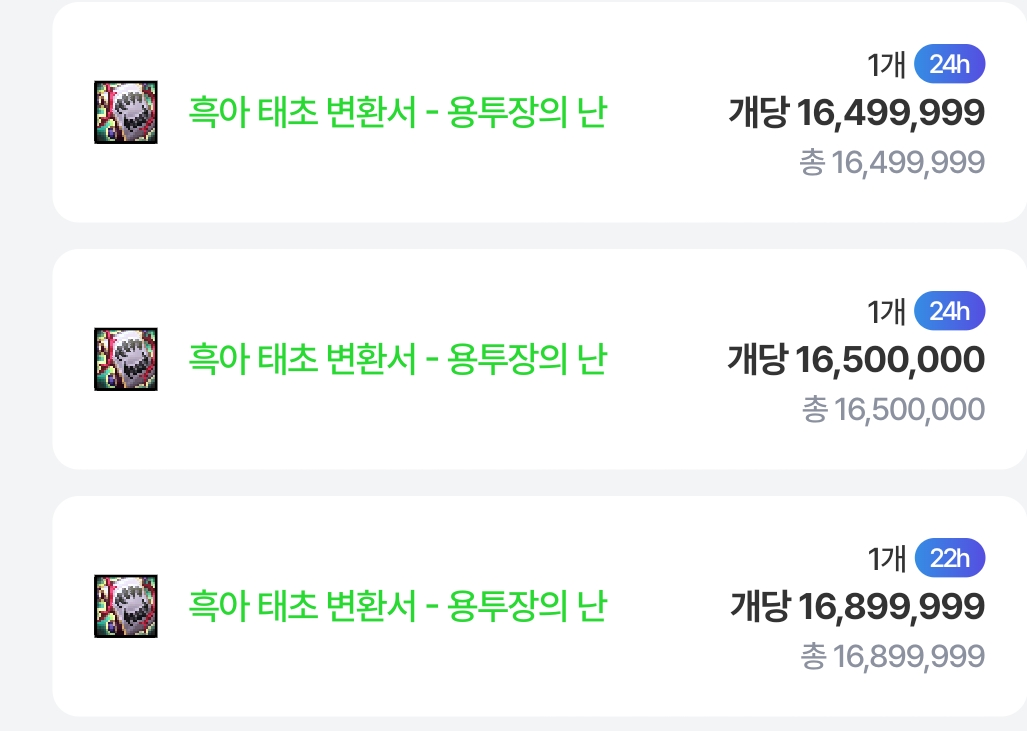Viewport: 1027px width, 731px height.
Task: Open item name link priced 개당 16,499,999
Action: pos(397,112)
